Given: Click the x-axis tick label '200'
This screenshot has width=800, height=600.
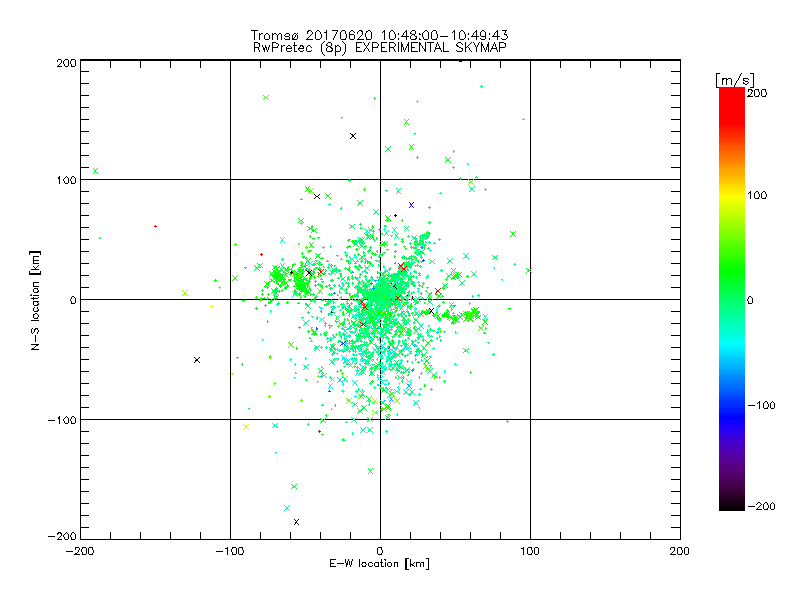Looking at the screenshot, I should [680, 551].
